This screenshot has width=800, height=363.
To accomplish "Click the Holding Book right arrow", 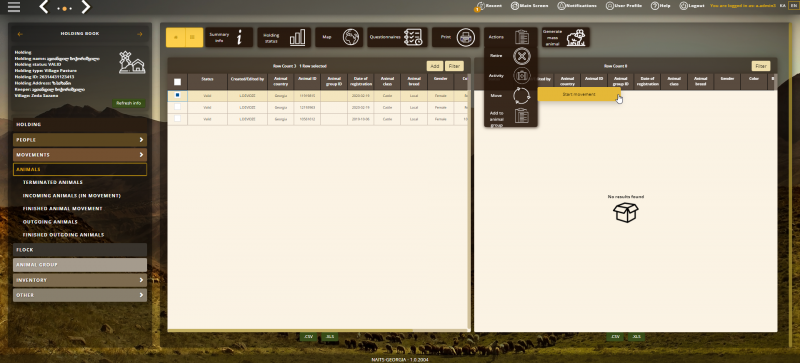I will tap(139, 34).
